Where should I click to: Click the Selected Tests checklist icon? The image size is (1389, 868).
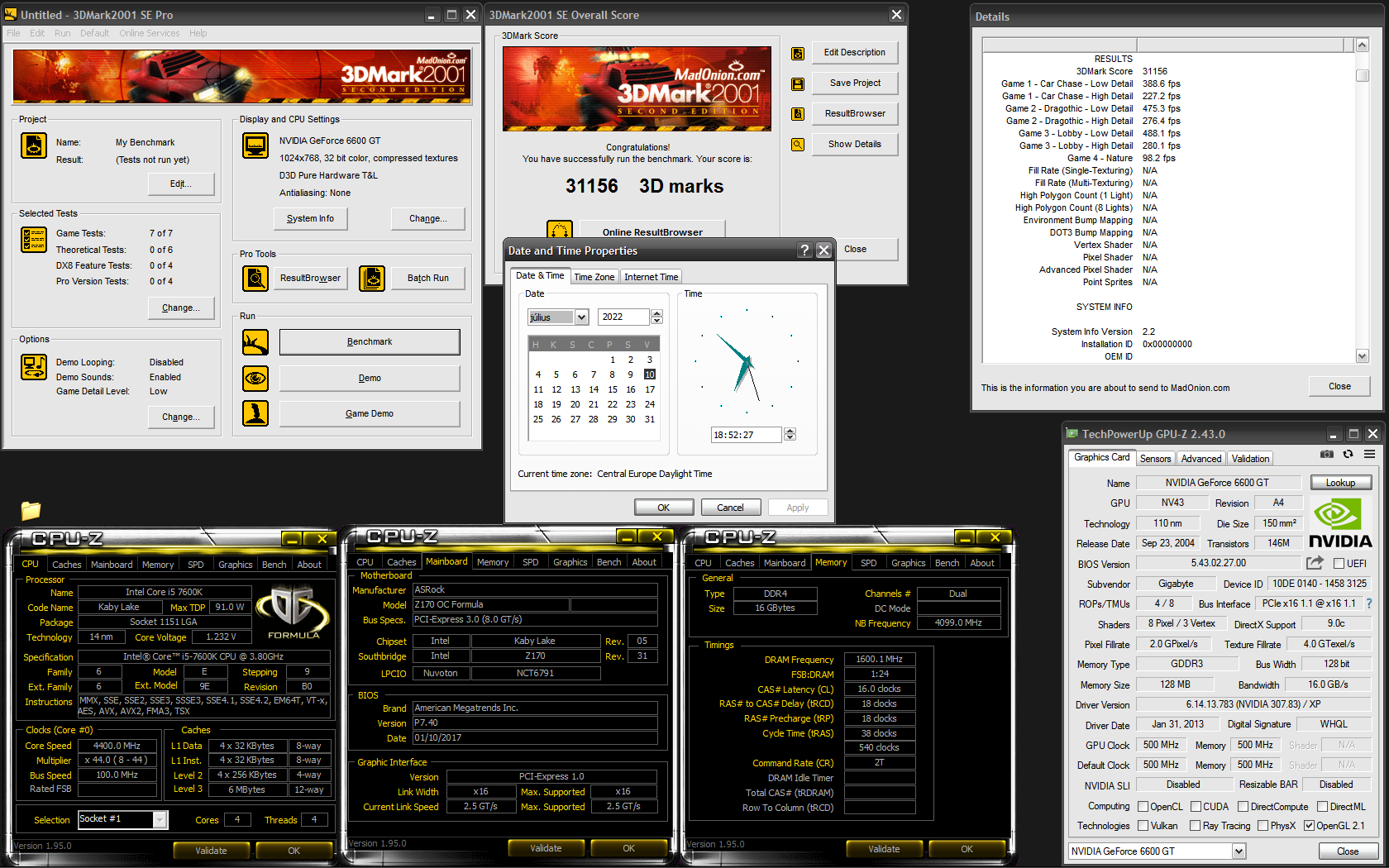click(x=34, y=240)
